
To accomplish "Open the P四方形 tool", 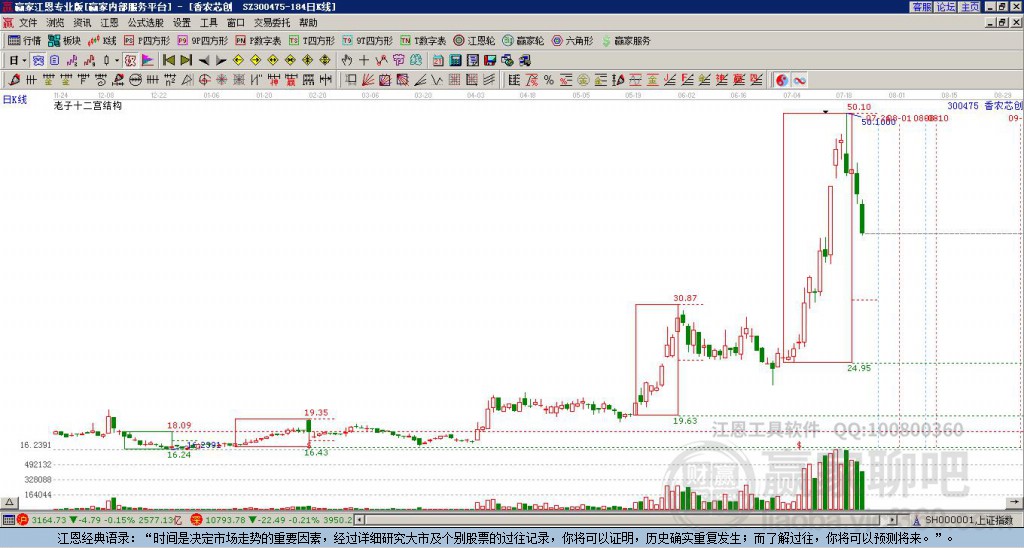I will pos(147,40).
